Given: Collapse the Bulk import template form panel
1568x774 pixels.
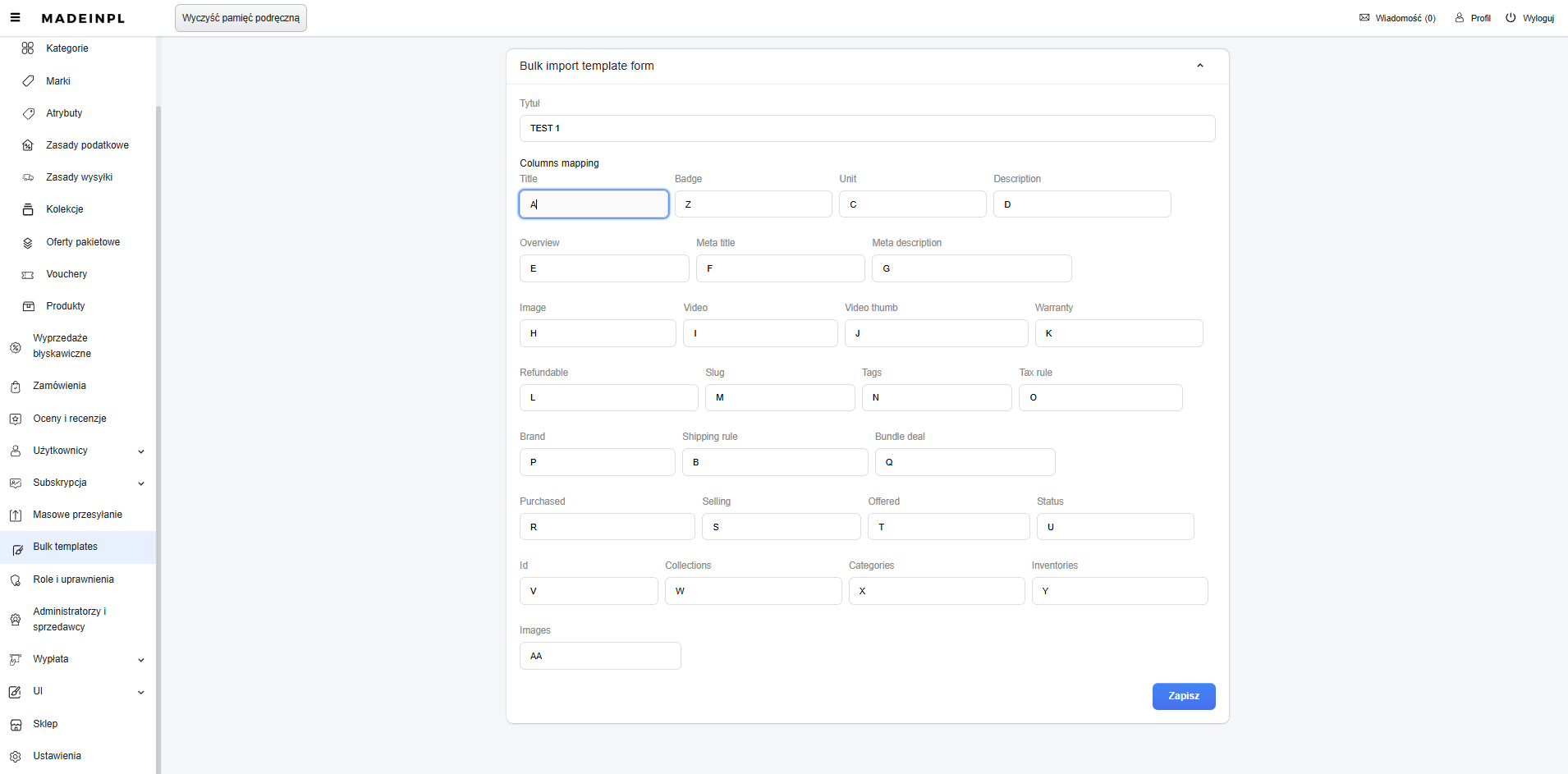Looking at the screenshot, I should (x=1200, y=66).
